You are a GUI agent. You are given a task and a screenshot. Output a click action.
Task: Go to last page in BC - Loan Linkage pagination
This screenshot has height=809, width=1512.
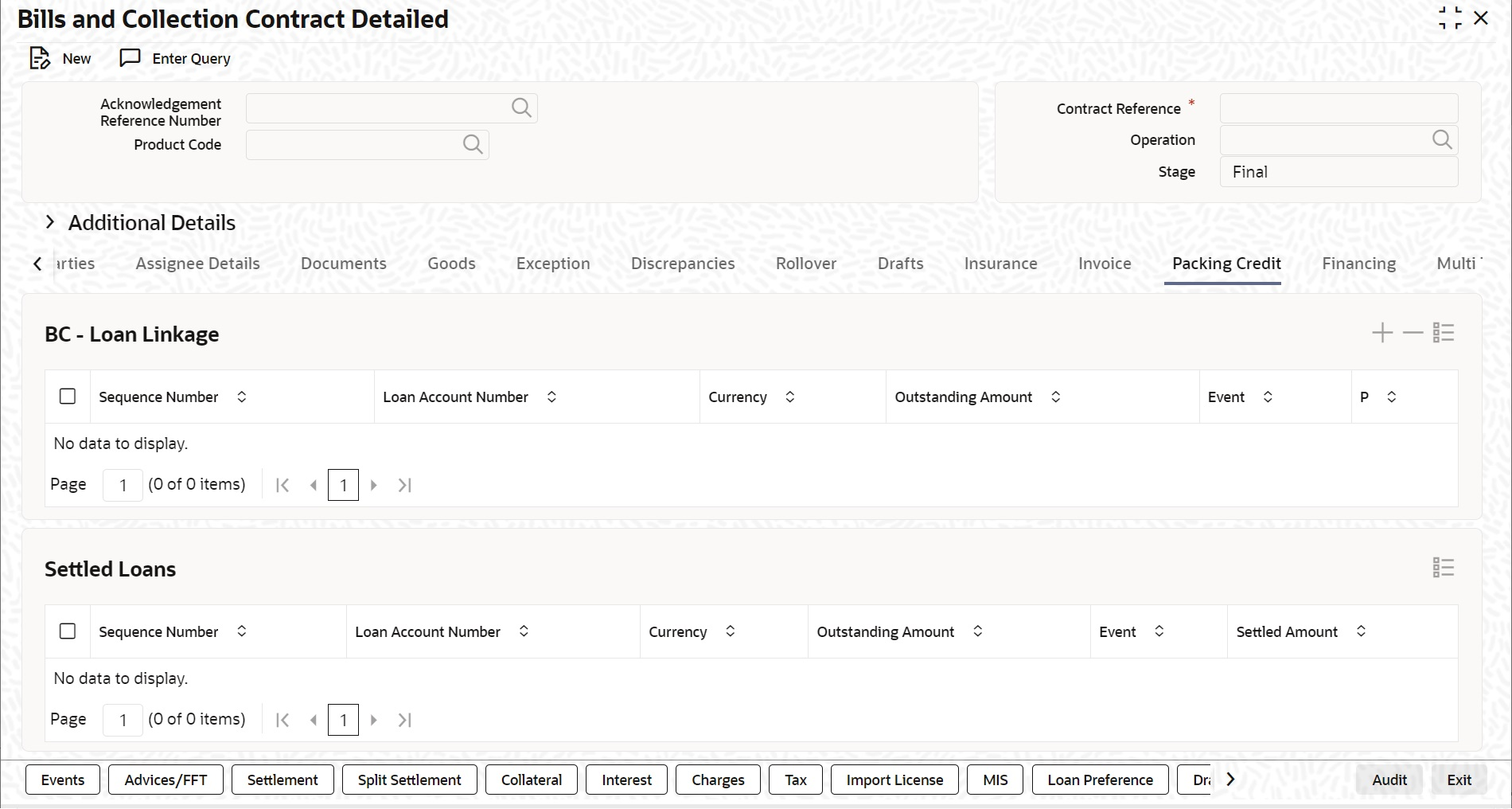(x=404, y=484)
